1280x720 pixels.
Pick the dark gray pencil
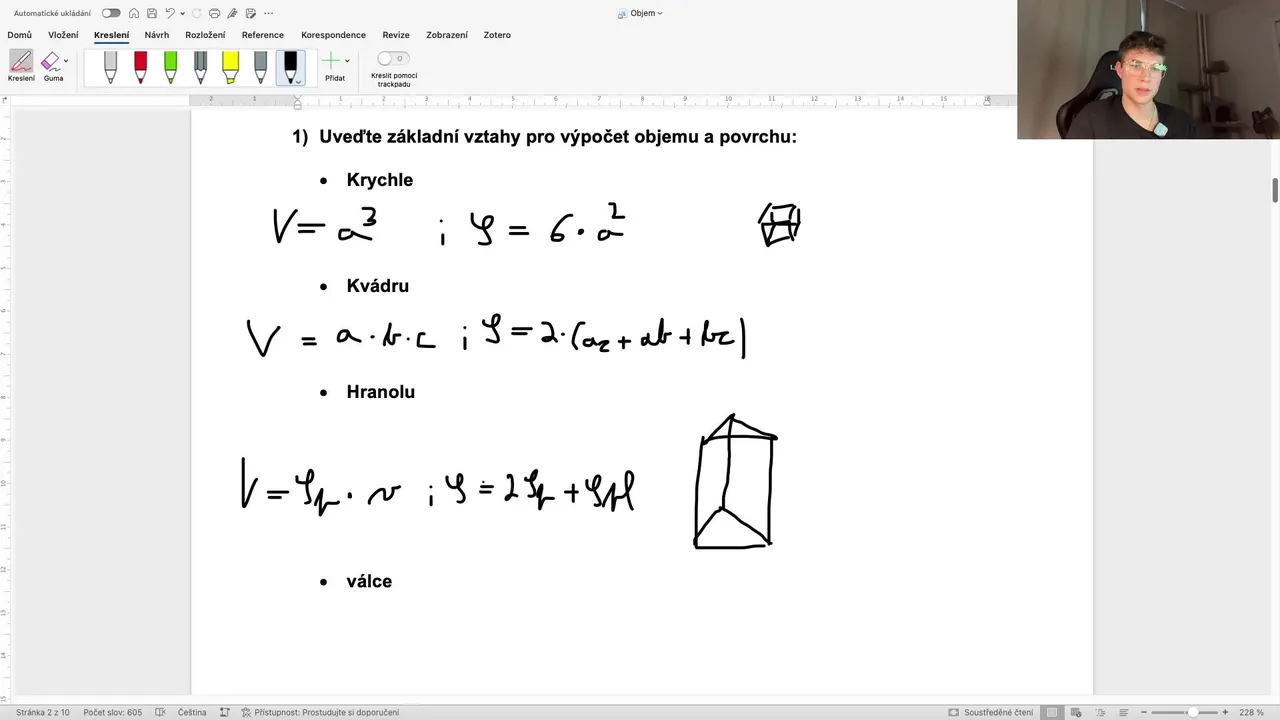(200, 67)
